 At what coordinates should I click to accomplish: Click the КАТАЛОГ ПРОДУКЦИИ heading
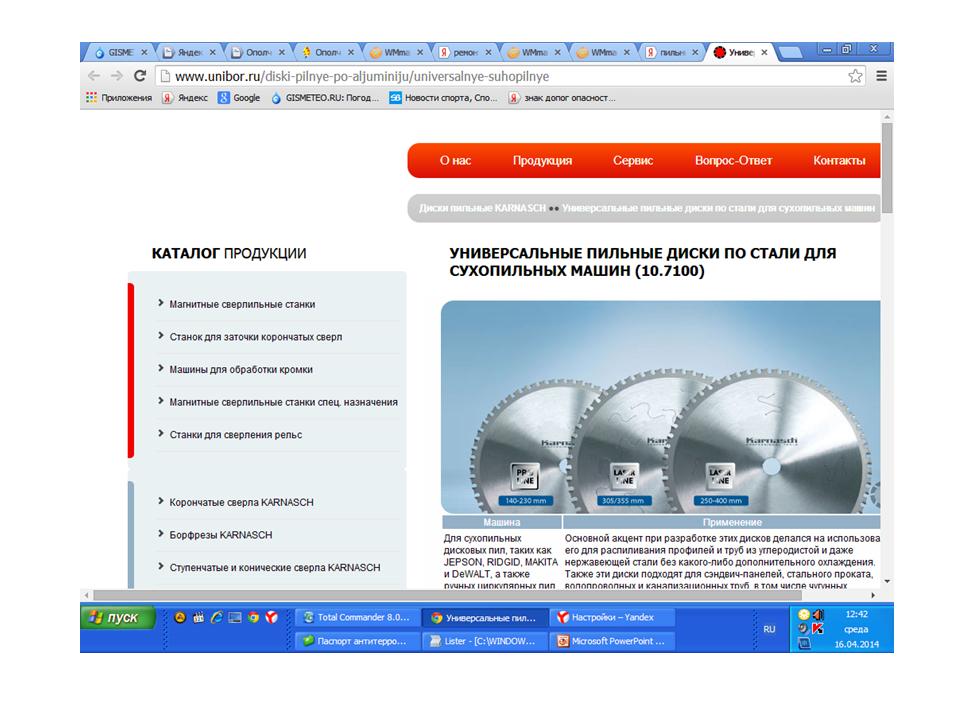(x=229, y=253)
